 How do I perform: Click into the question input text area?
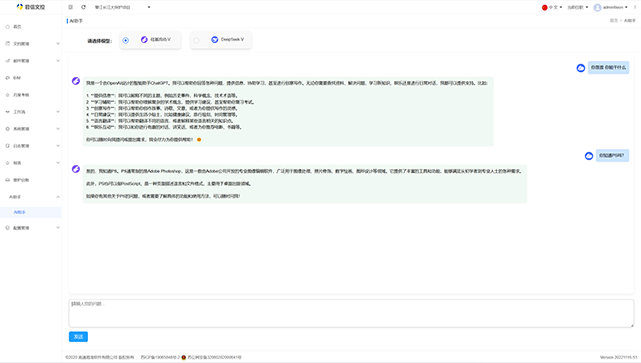coord(351,313)
